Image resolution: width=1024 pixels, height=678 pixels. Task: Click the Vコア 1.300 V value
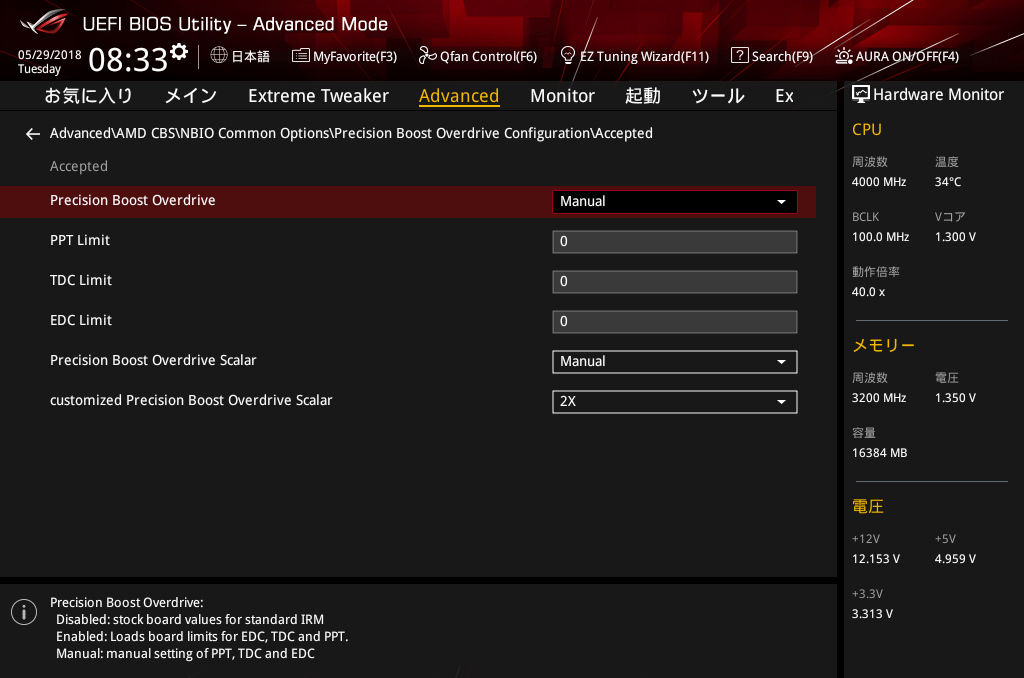955,236
